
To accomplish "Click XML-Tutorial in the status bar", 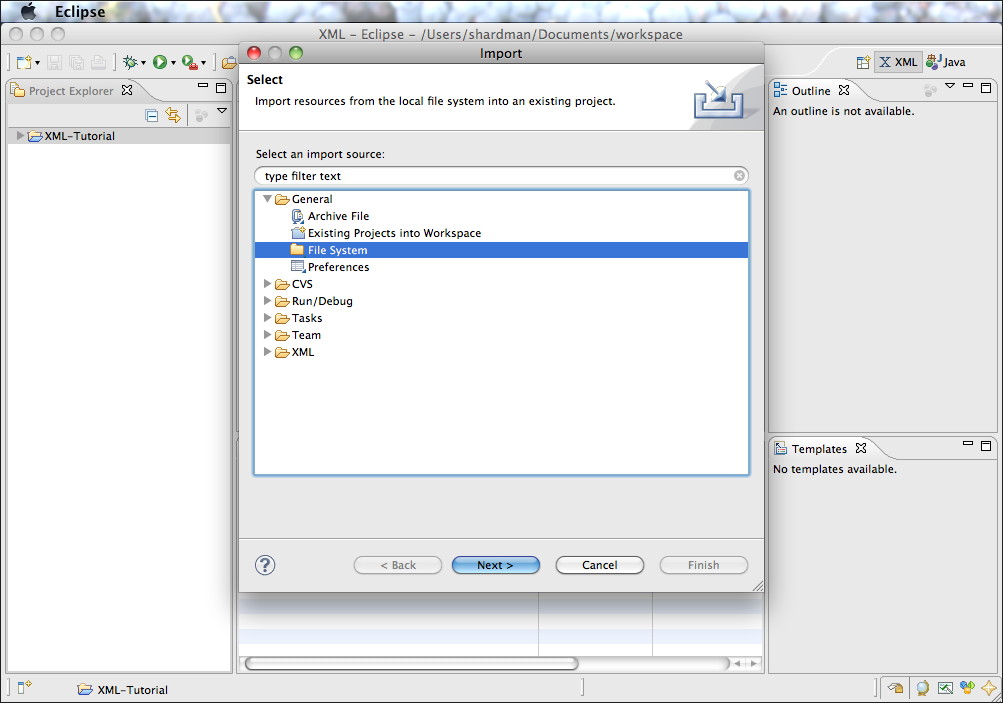I will pyautogui.click(x=123, y=690).
